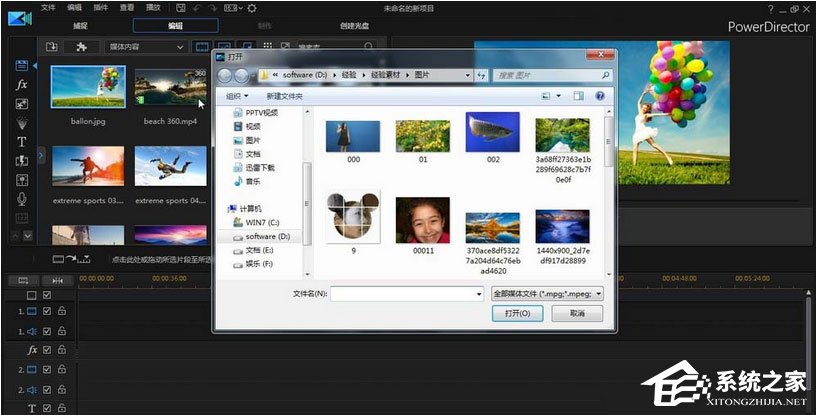
Task: Open the Particle Room icon
Action: click(21, 123)
